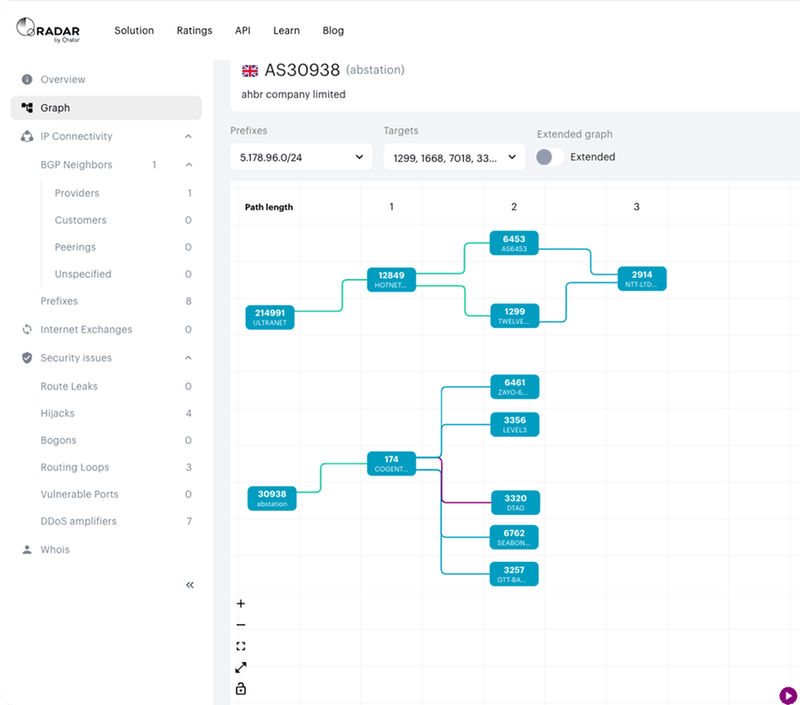
Task: Click the fit view icon
Action: 241,646
